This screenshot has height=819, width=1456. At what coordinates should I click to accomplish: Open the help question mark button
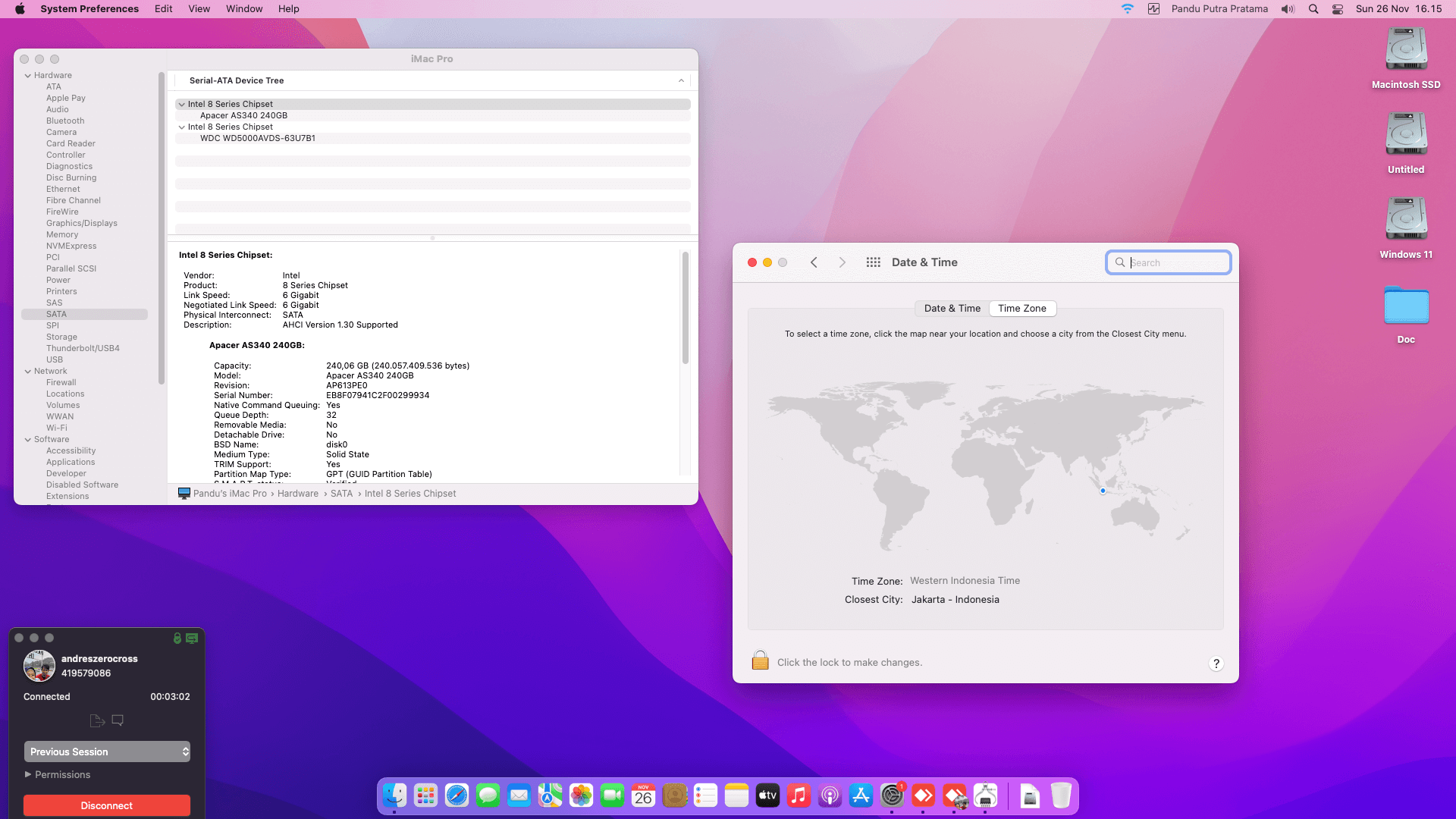click(x=1216, y=664)
